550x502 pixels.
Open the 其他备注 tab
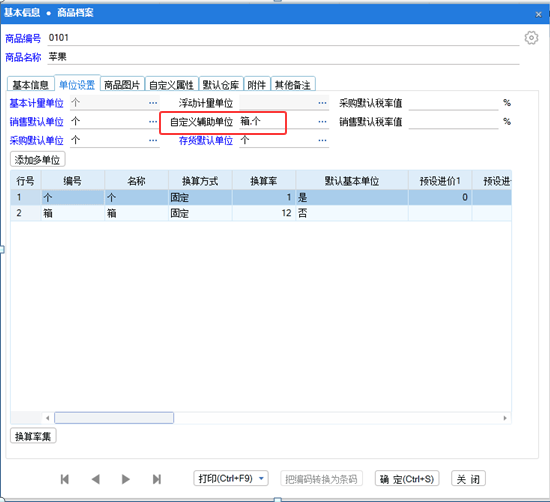(x=293, y=85)
